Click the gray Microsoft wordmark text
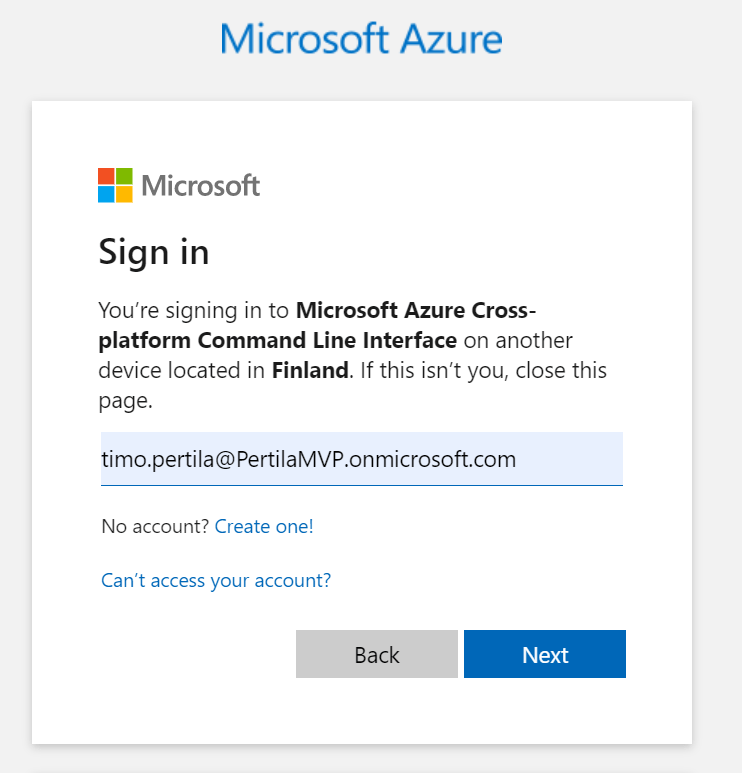The image size is (742, 773). [x=201, y=185]
